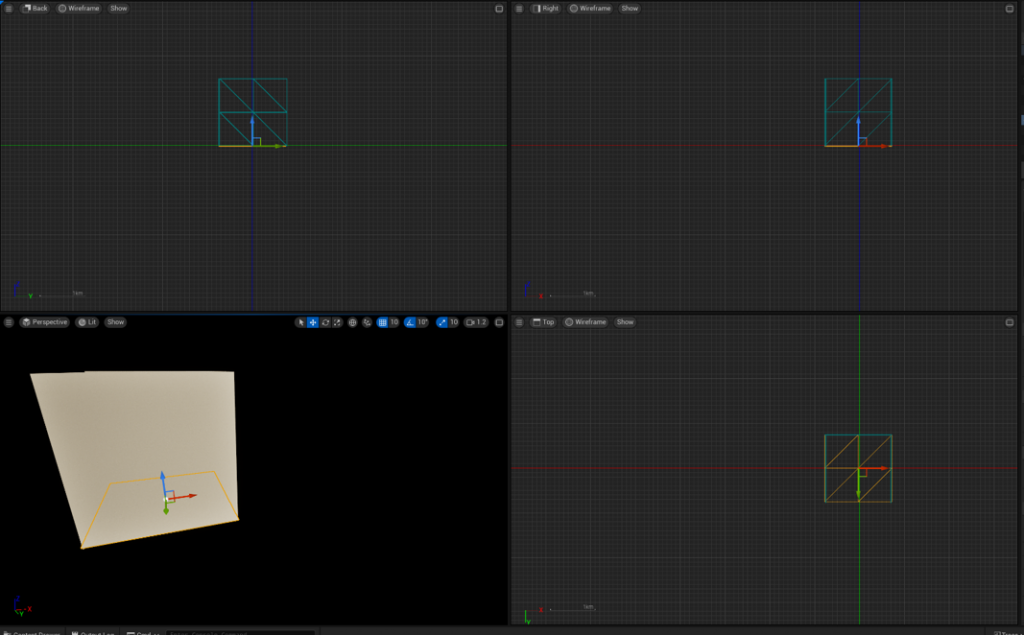Activate the Scale tool
This screenshot has width=1024, height=635.
coord(337,322)
